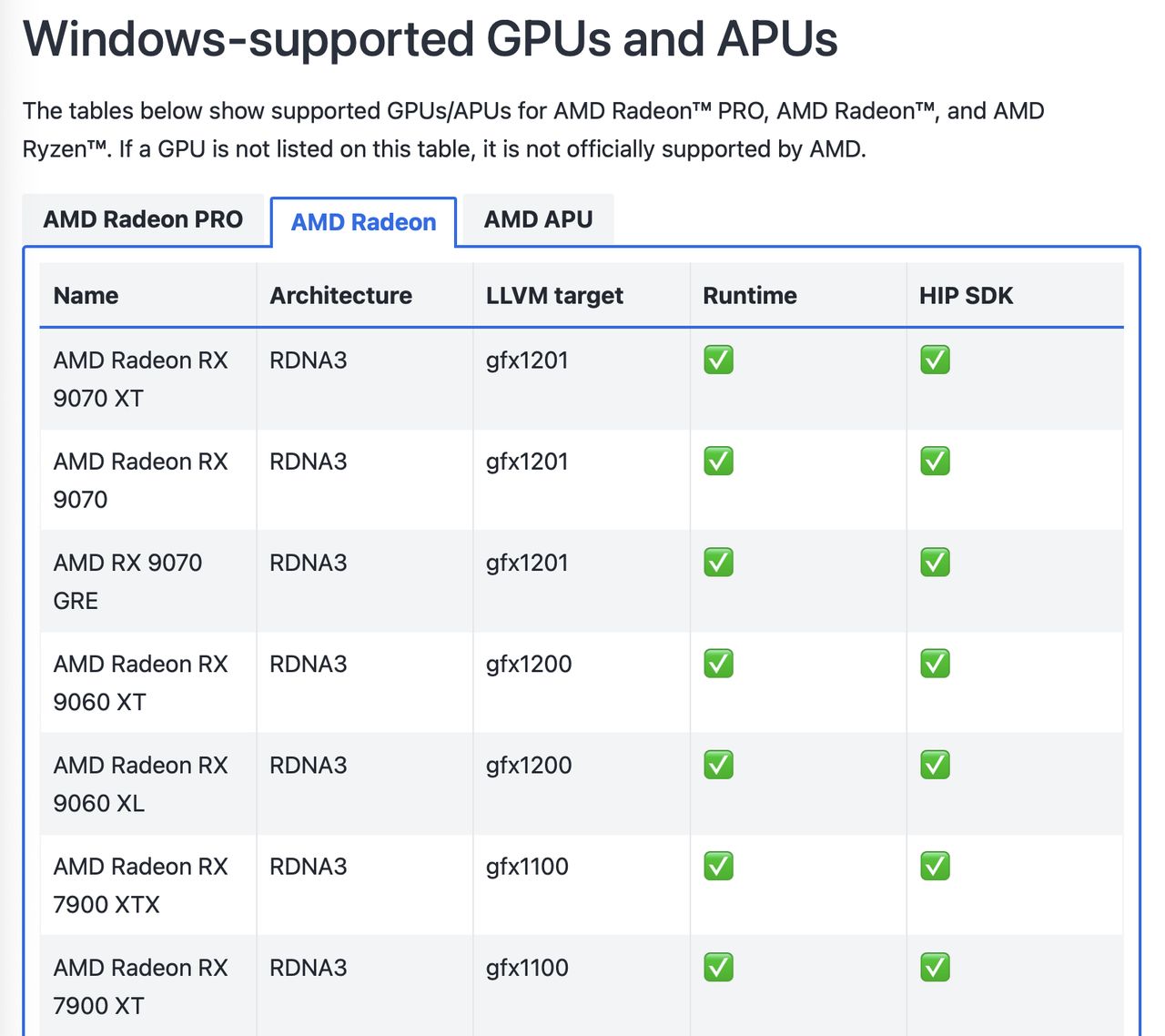
Task: Click Runtime checkmark for RX 7900 XT
Action: 718,967
